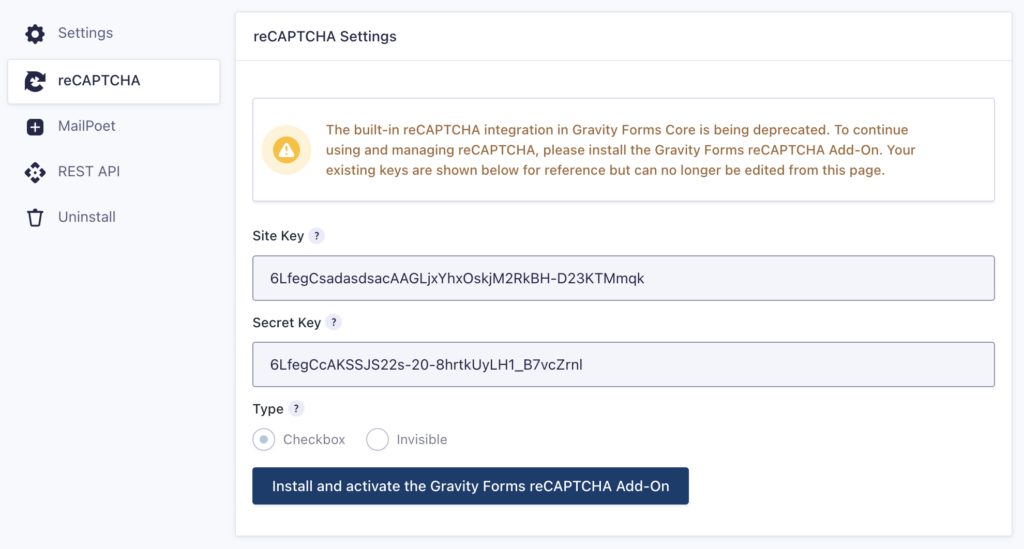The width and height of the screenshot is (1024, 549).
Task: Click the Uninstall trash icon
Action: [35, 217]
